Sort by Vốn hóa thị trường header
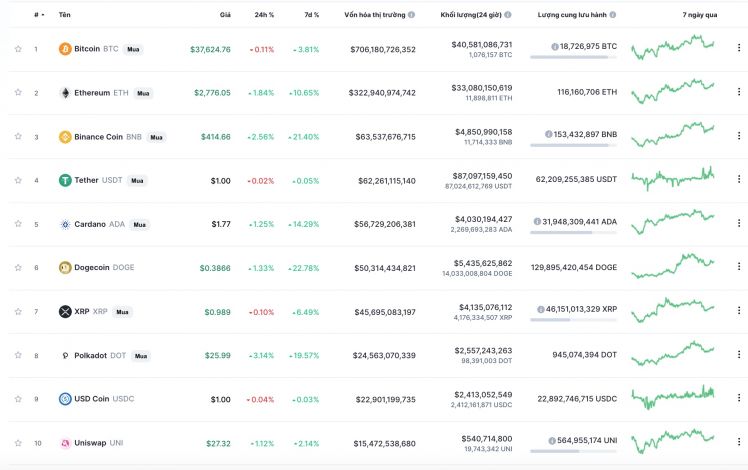 (375, 15)
